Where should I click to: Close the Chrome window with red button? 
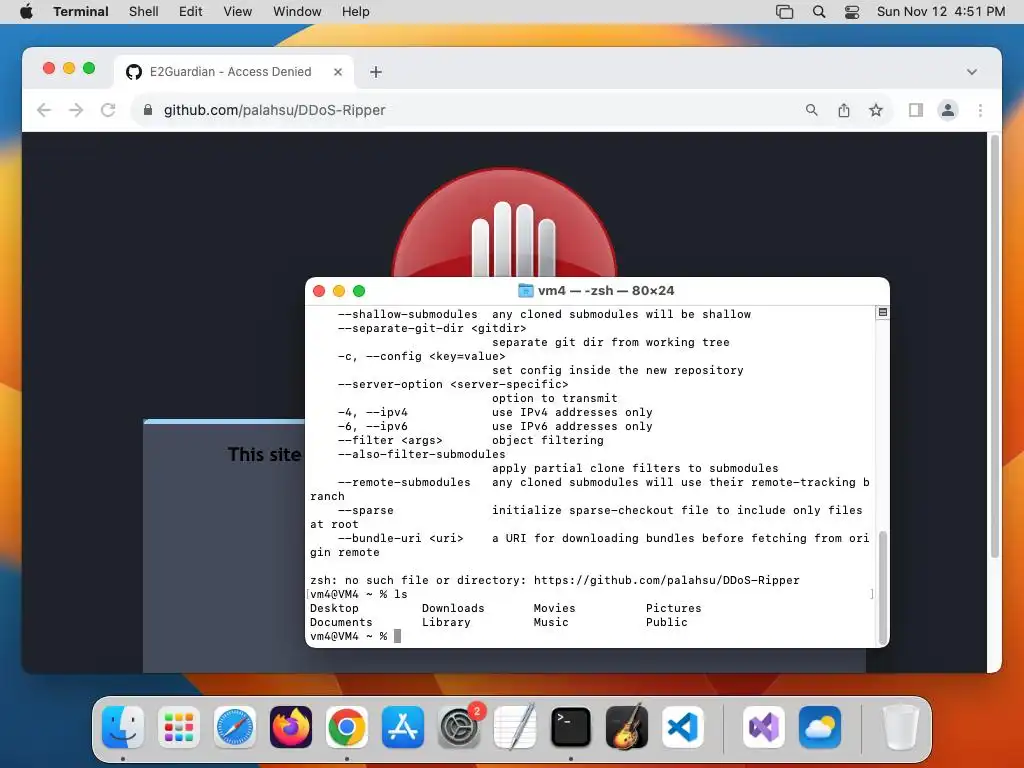coord(49,68)
